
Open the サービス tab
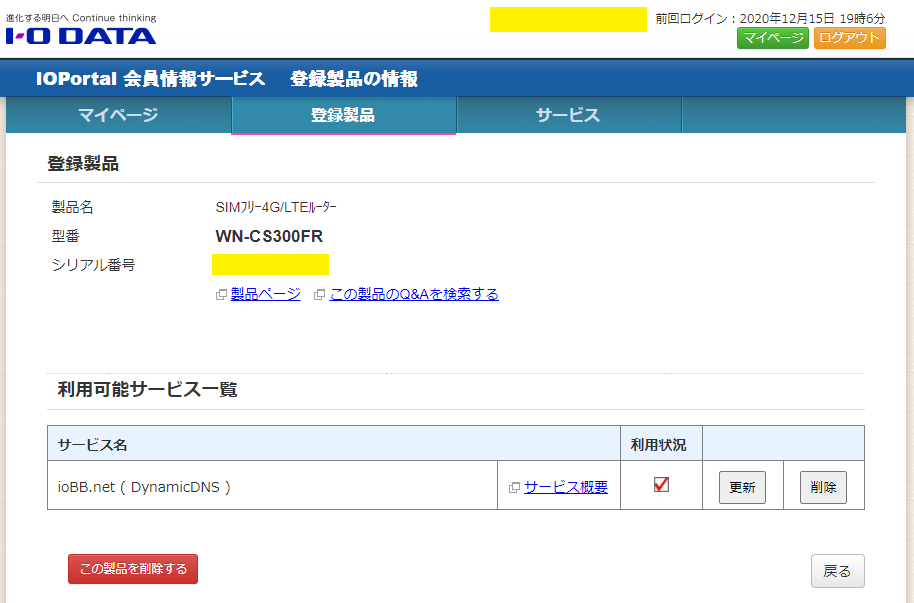(x=568, y=115)
